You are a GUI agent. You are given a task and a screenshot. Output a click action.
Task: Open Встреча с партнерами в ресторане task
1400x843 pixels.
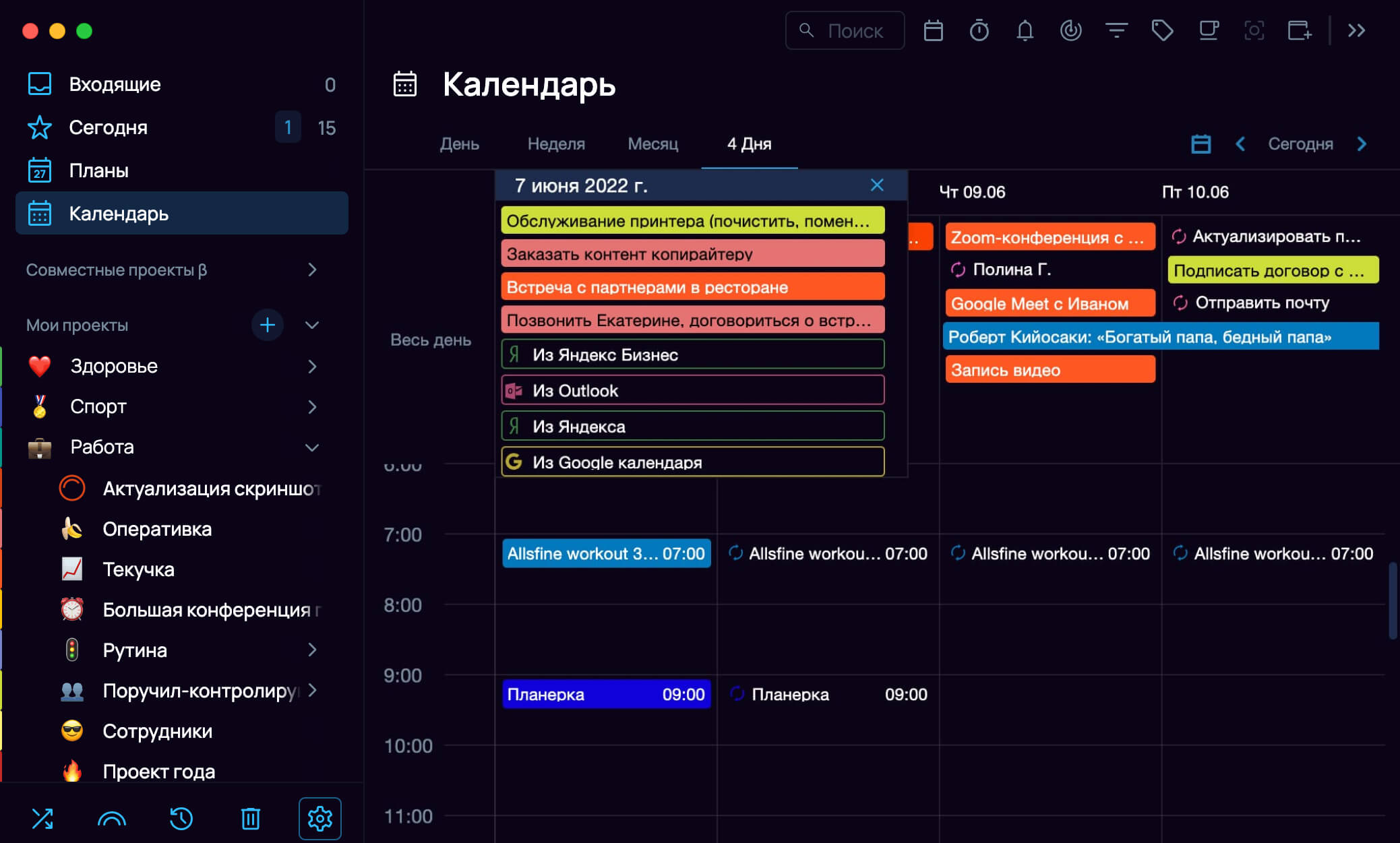pyautogui.click(x=693, y=287)
